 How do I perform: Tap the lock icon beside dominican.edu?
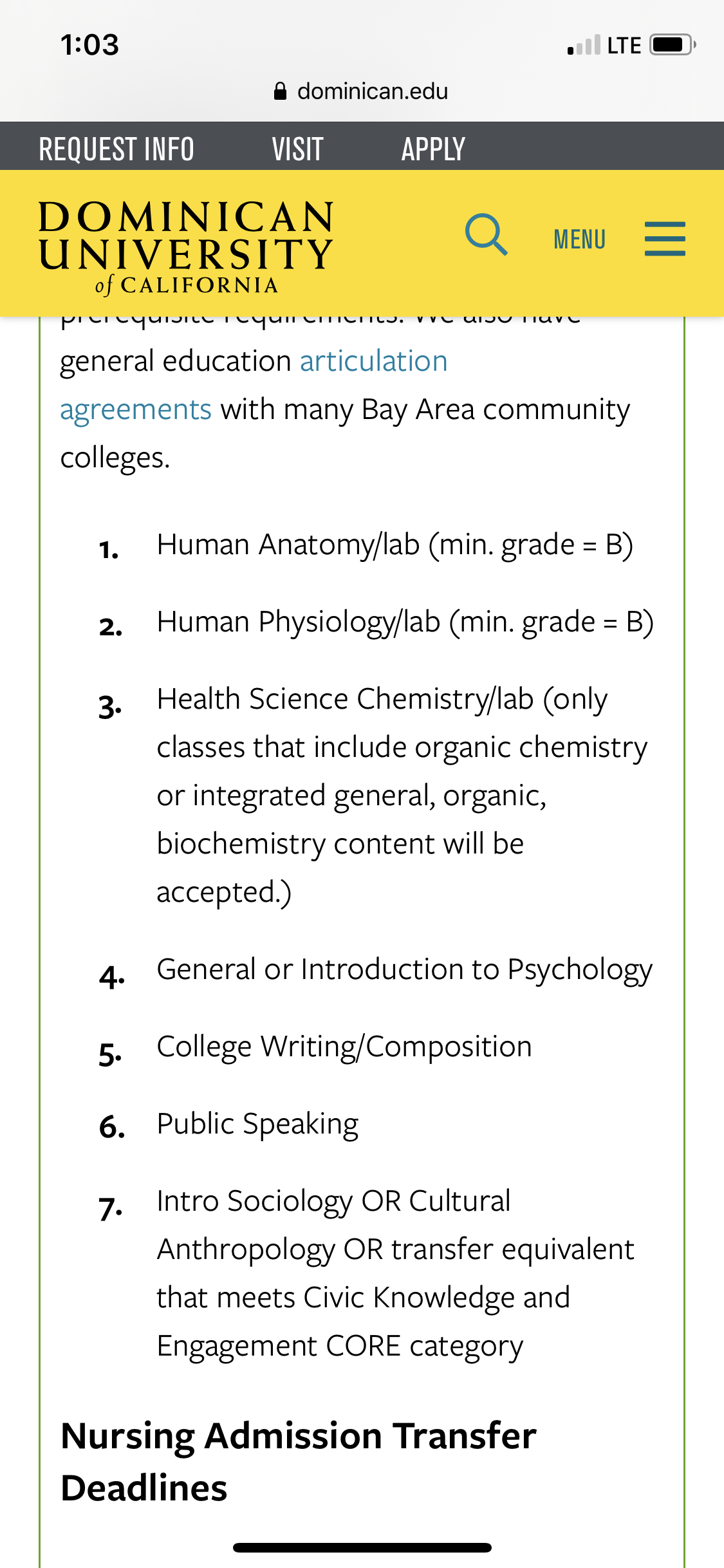click(x=280, y=91)
